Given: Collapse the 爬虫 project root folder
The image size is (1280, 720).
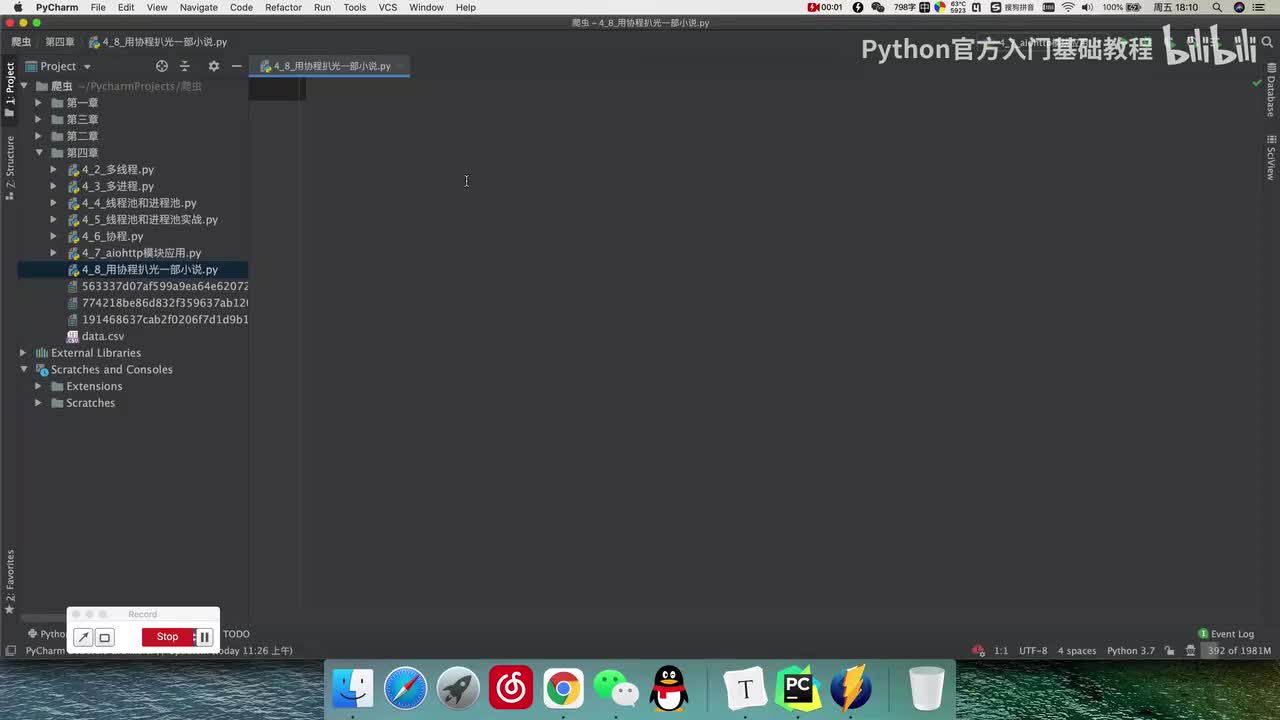Looking at the screenshot, I should 24,86.
